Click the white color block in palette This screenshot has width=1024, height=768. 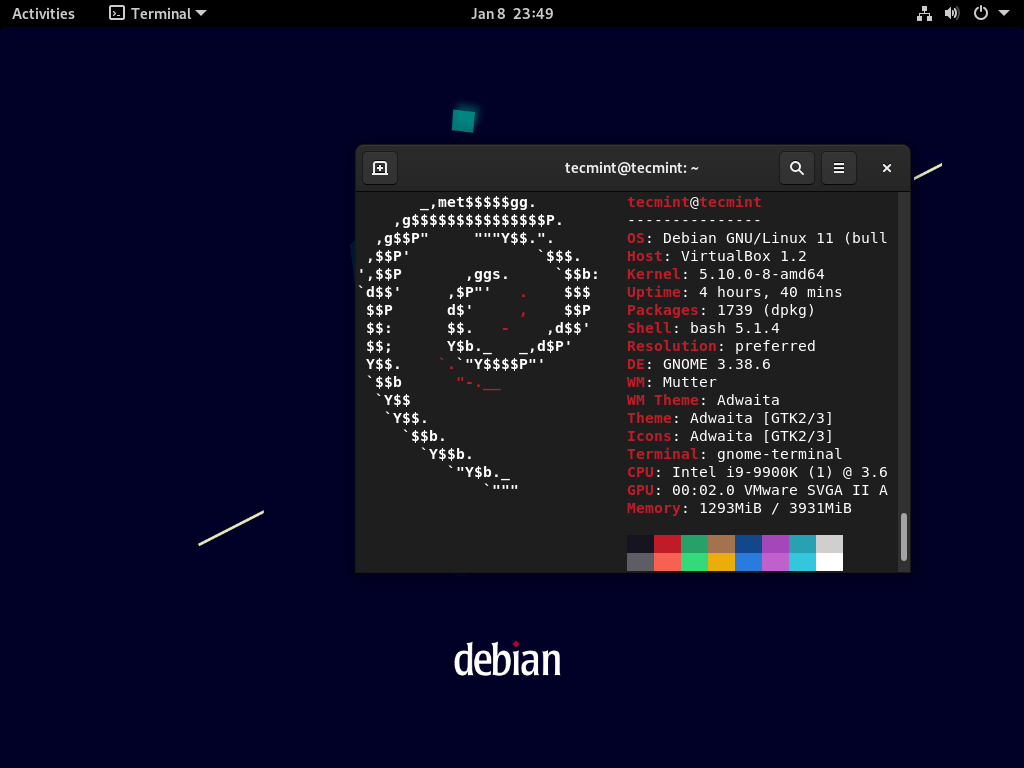click(829, 562)
